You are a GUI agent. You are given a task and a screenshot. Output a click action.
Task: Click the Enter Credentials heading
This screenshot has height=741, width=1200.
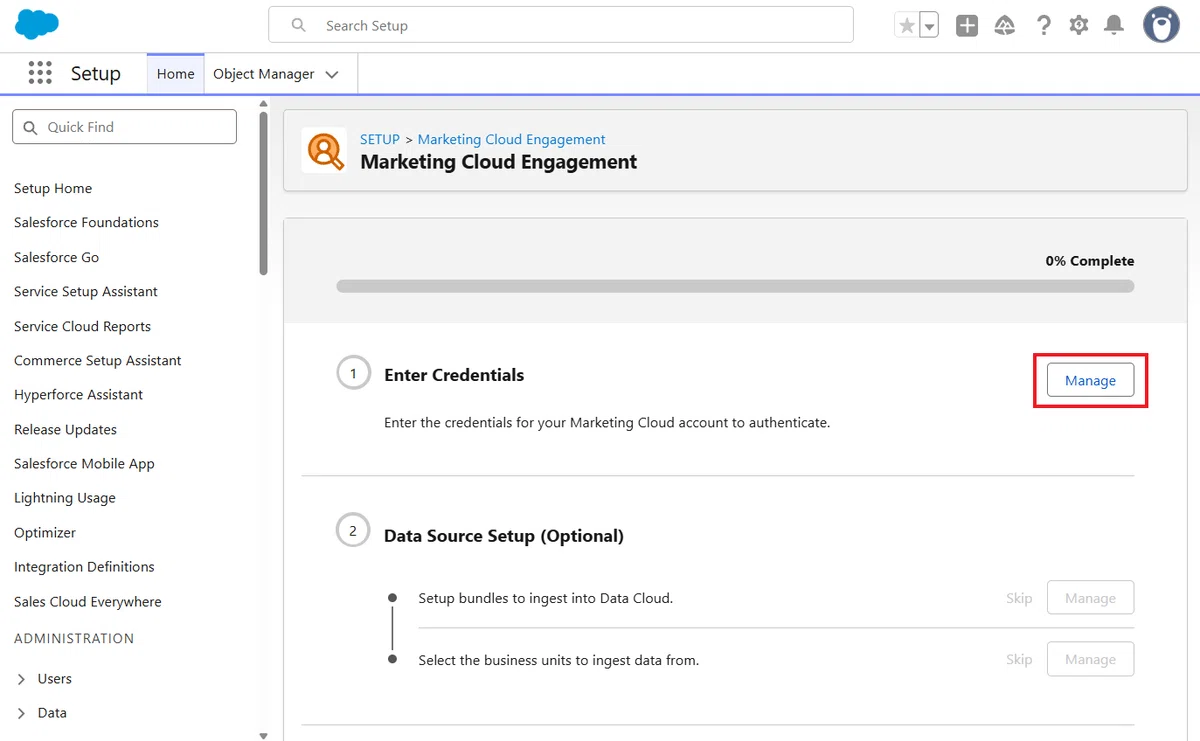click(454, 375)
